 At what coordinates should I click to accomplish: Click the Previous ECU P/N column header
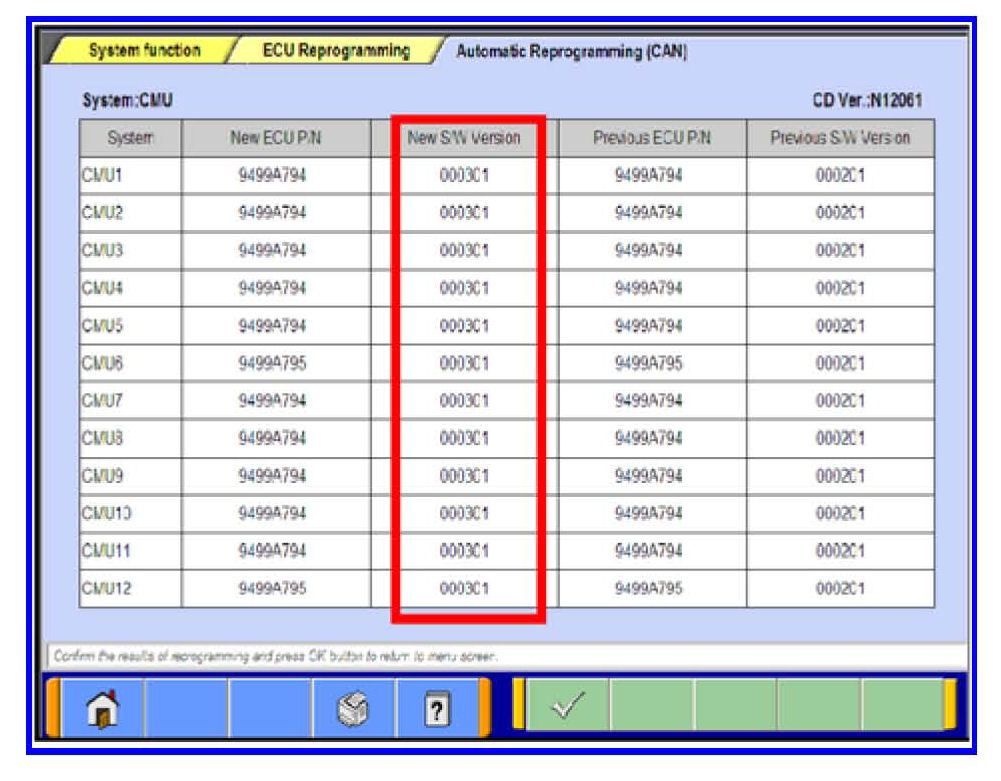point(651,138)
